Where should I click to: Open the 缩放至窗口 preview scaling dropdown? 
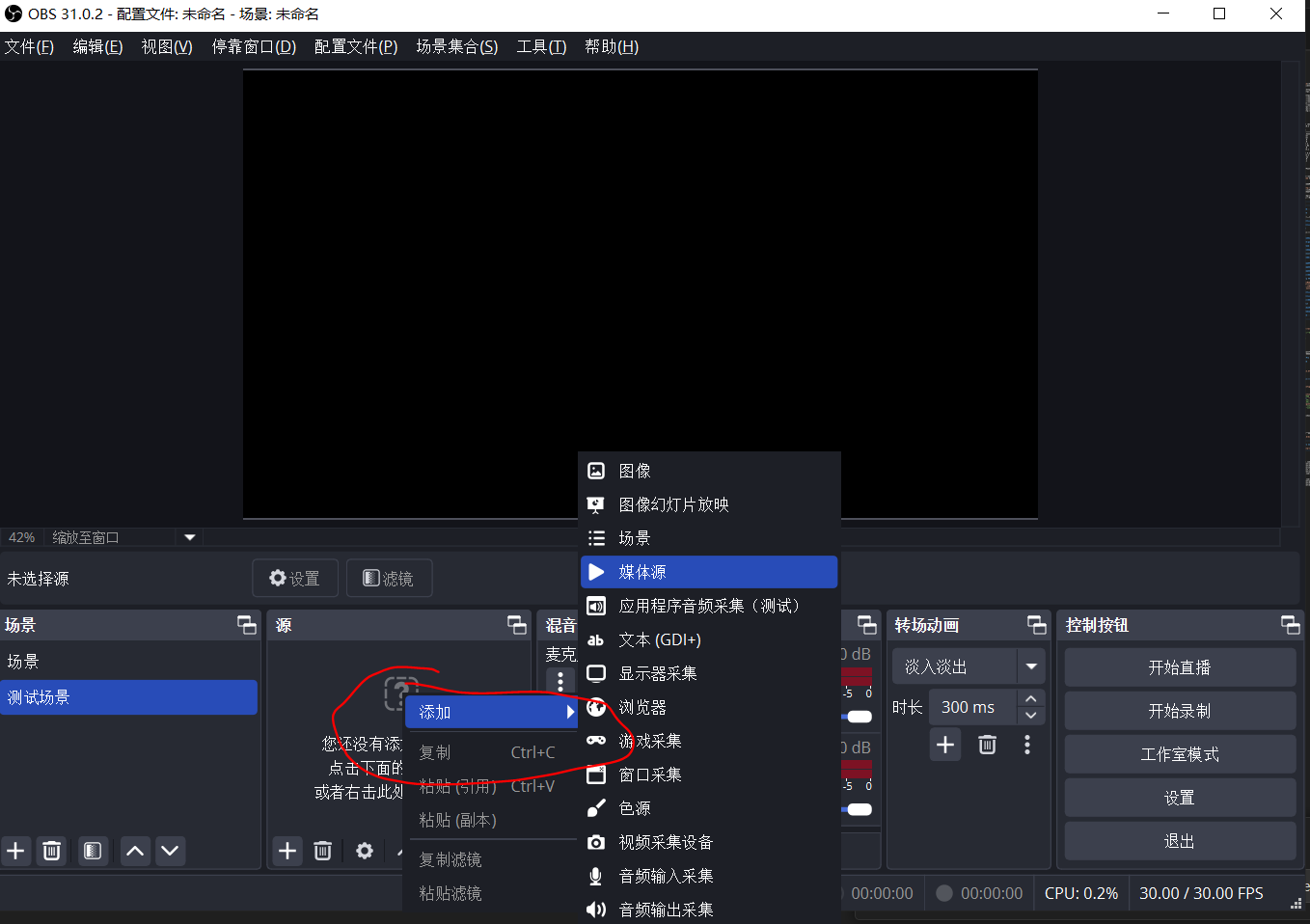(x=189, y=537)
